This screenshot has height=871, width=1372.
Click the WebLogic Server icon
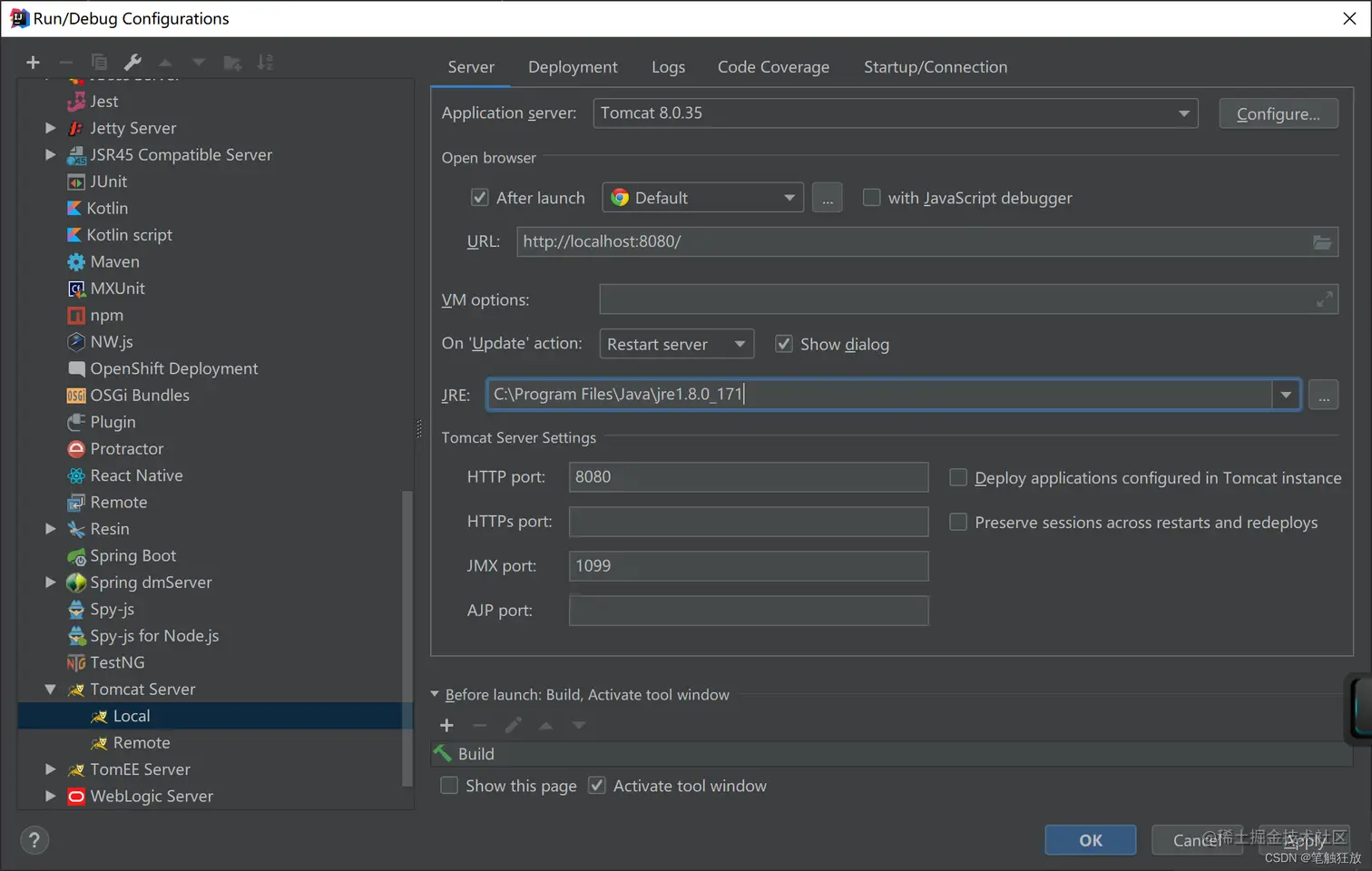point(76,797)
